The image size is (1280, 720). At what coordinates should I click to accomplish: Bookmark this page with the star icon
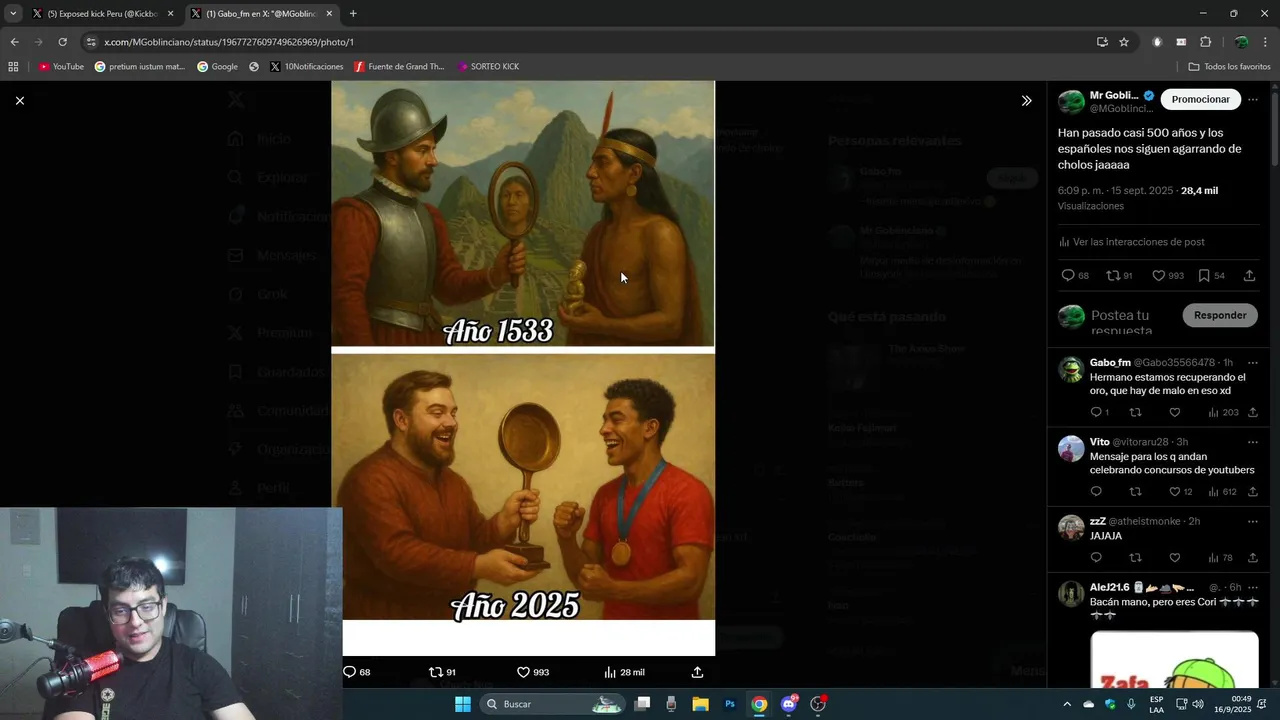click(1124, 42)
